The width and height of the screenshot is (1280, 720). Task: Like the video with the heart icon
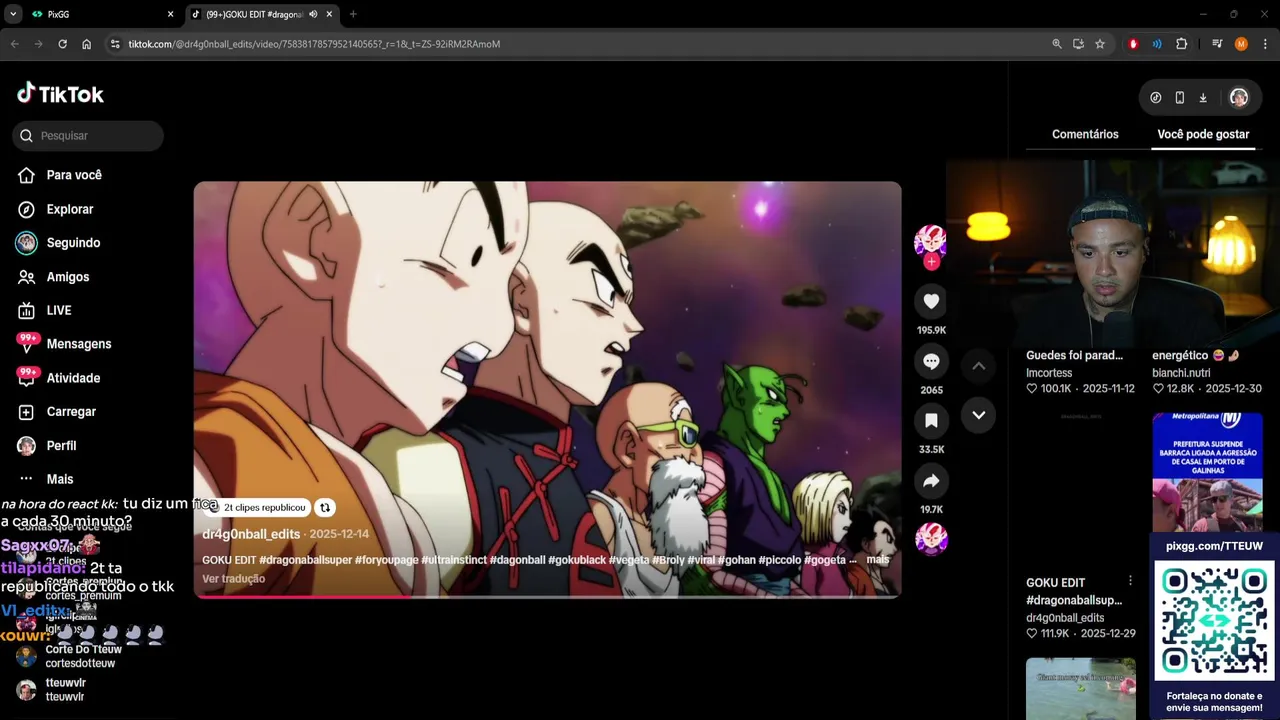point(931,301)
